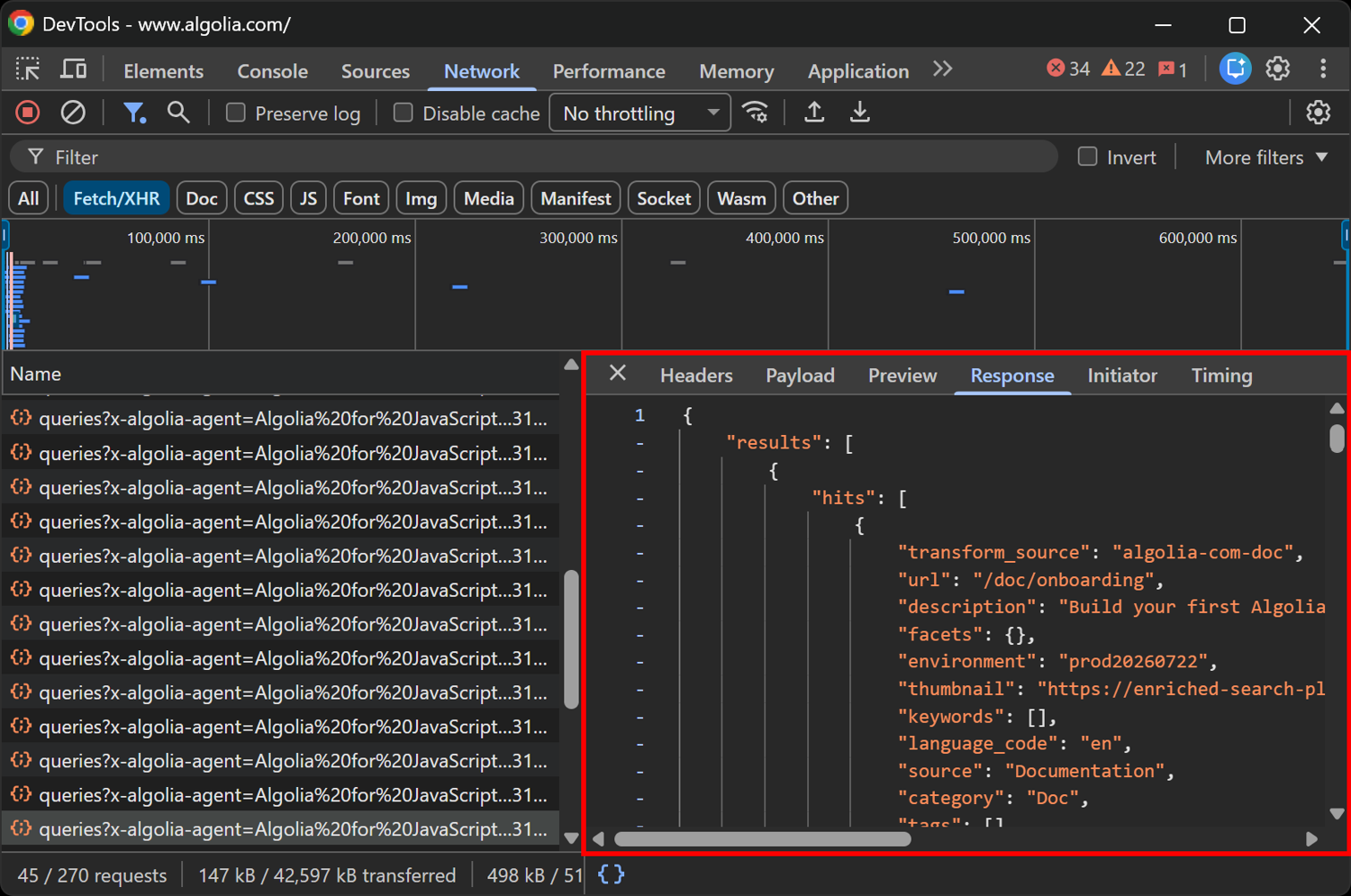Image resolution: width=1351 pixels, height=896 pixels.
Task: Toggle the Doc type filter
Action: pyautogui.click(x=202, y=198)
